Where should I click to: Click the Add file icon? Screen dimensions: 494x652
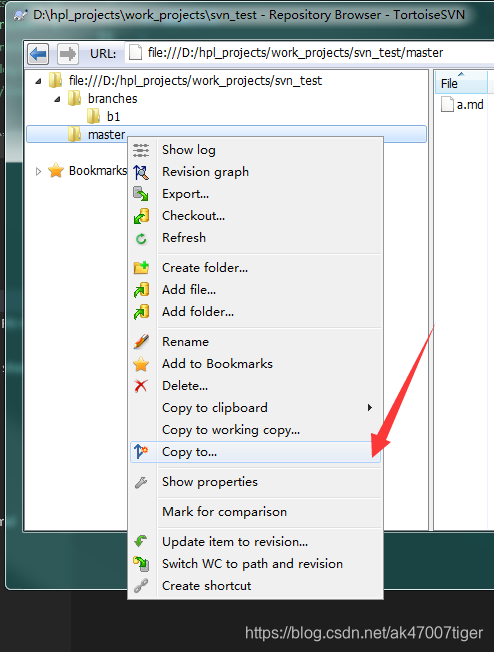pos(141,290)
